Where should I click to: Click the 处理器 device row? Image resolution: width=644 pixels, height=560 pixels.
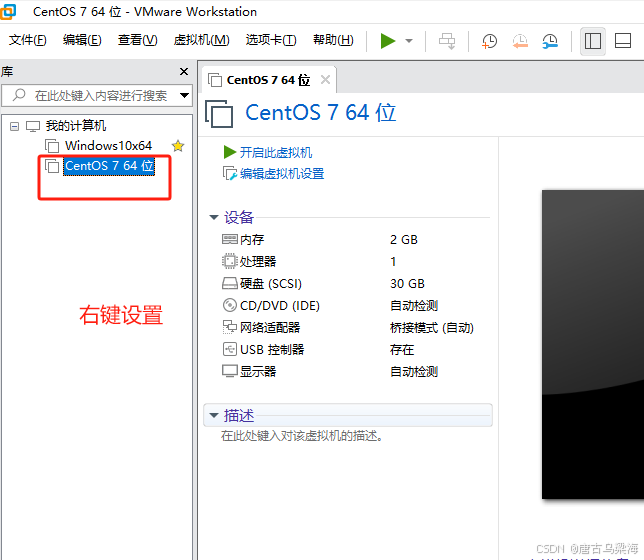point(356,262)
